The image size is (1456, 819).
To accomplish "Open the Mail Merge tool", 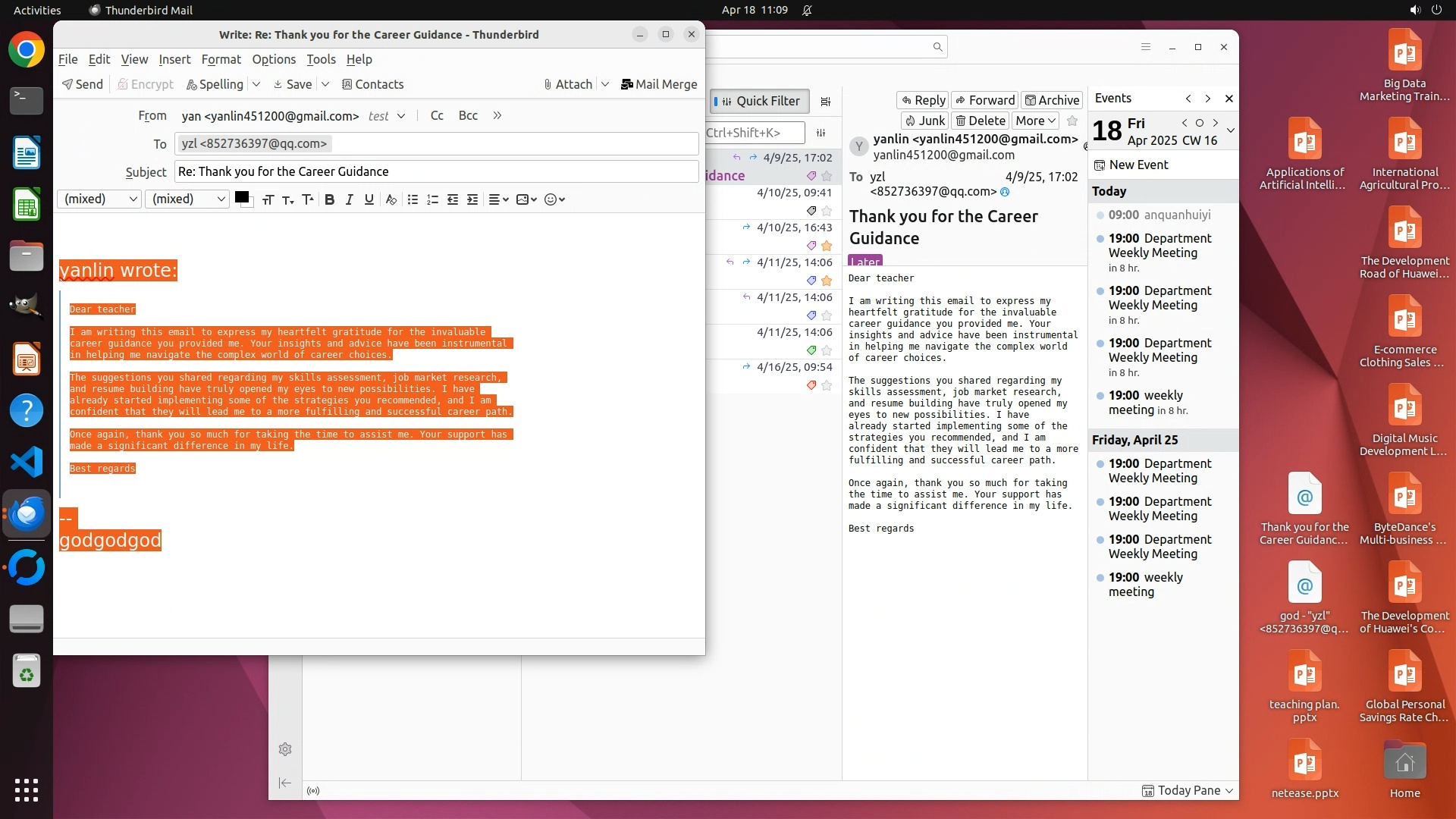I will (658, 84).
